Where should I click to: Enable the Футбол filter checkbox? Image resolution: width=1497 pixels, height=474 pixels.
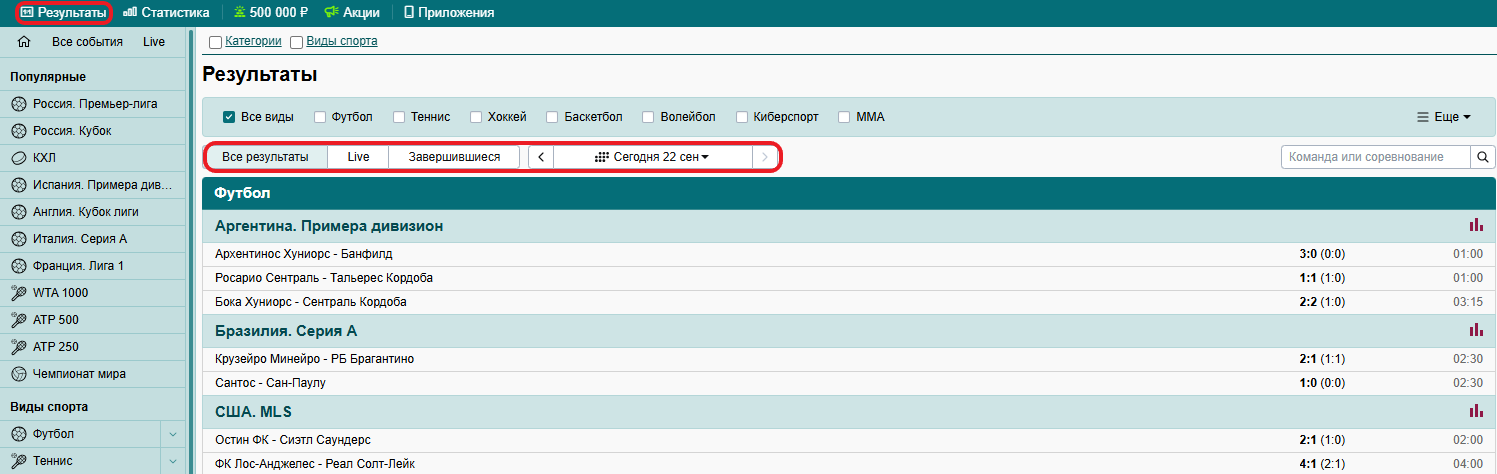point(321,117)
